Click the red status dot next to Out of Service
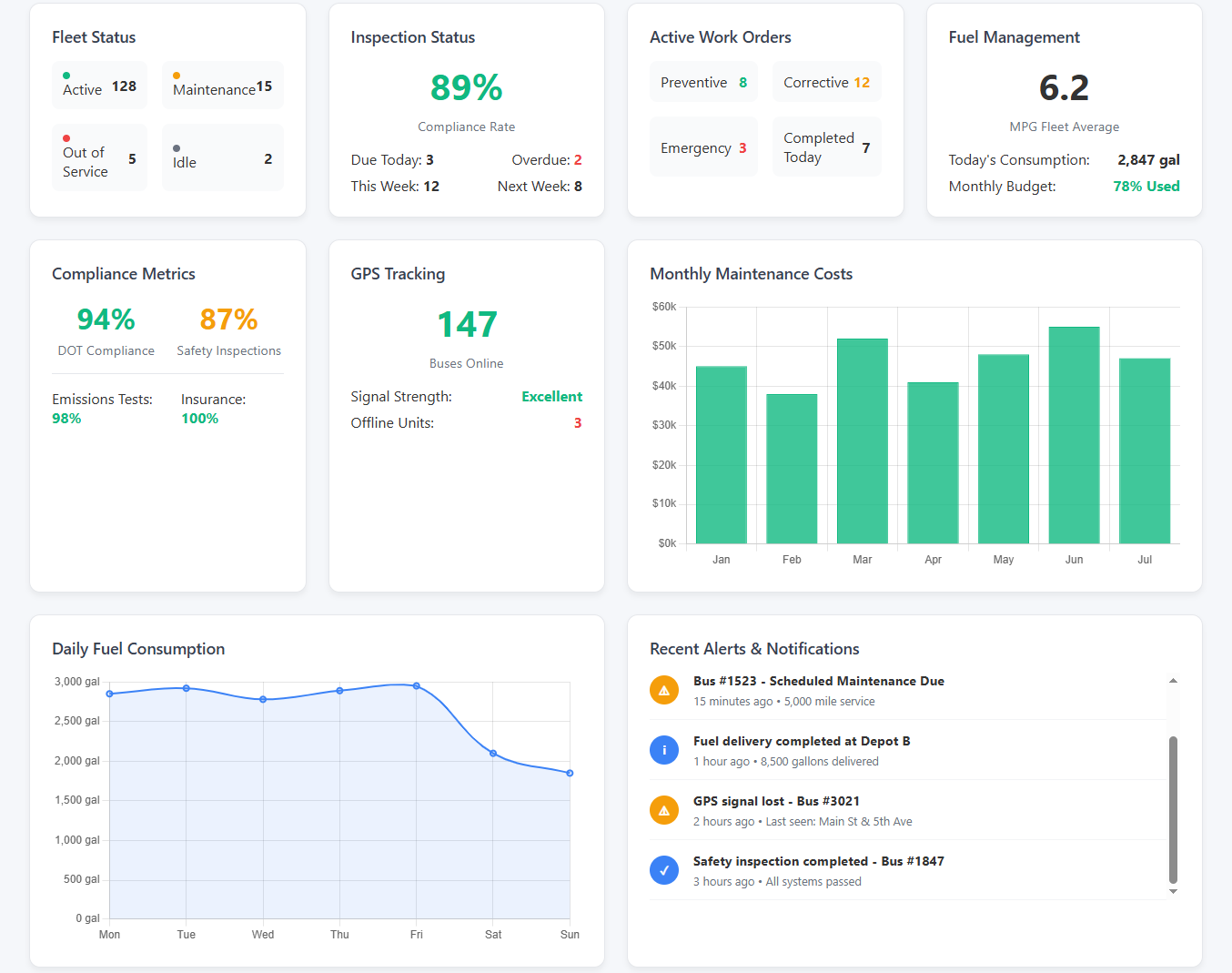This screenshot has width=1232, height=973. point(65,139)
